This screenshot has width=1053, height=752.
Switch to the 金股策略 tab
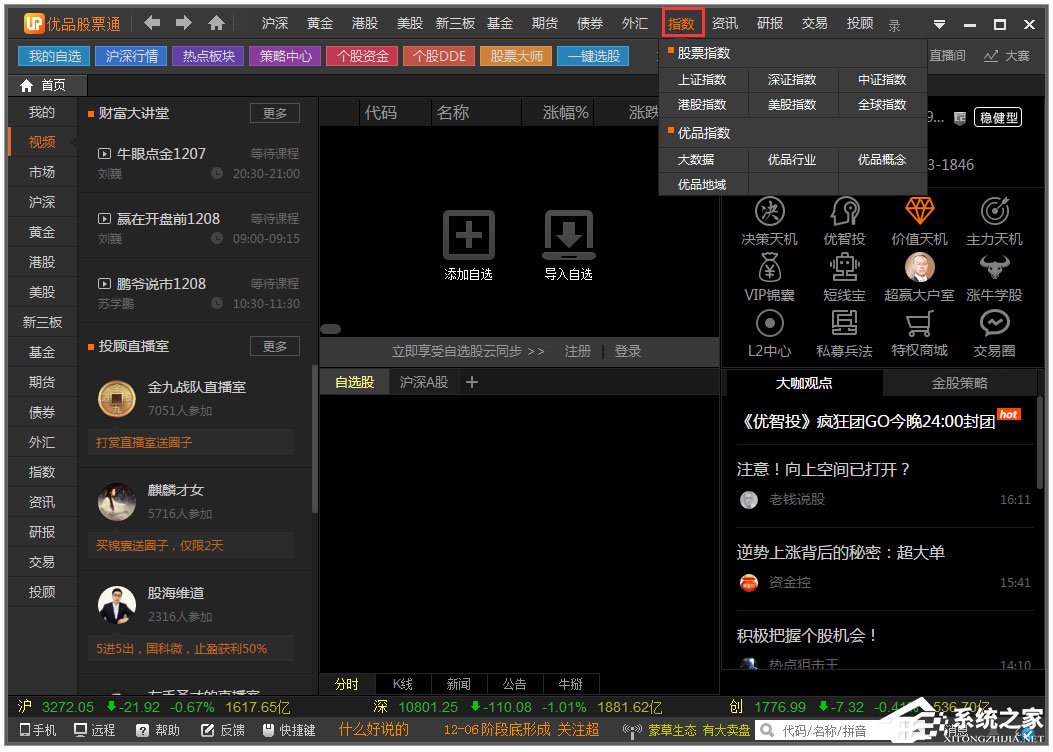959,383
